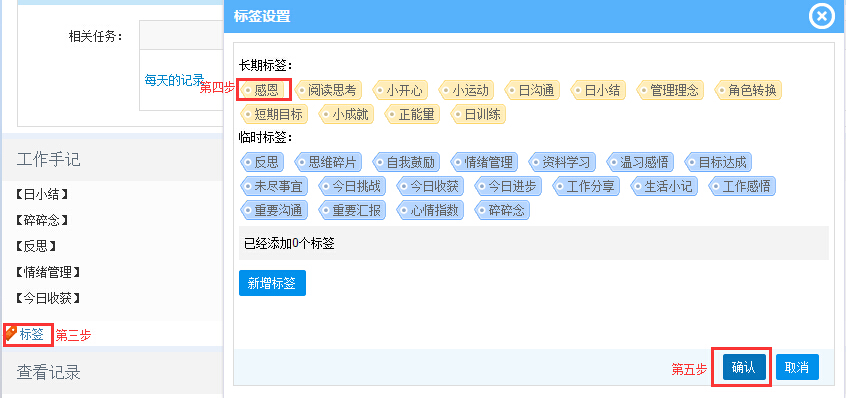
Task: Click the 【情绪管理】 note entry
Action: pos(49,272)
